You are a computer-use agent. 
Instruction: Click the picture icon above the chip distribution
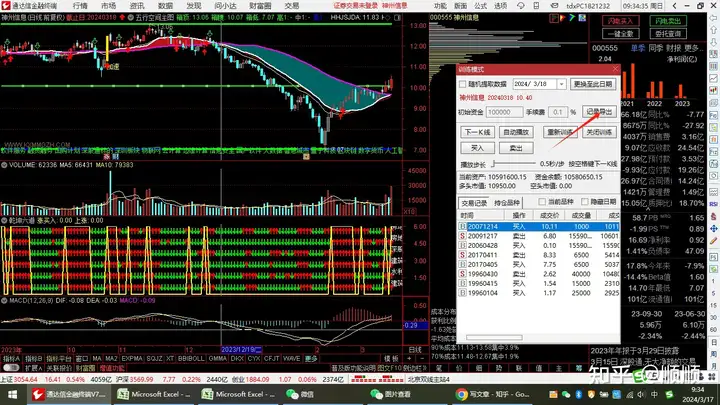[582, 18]
